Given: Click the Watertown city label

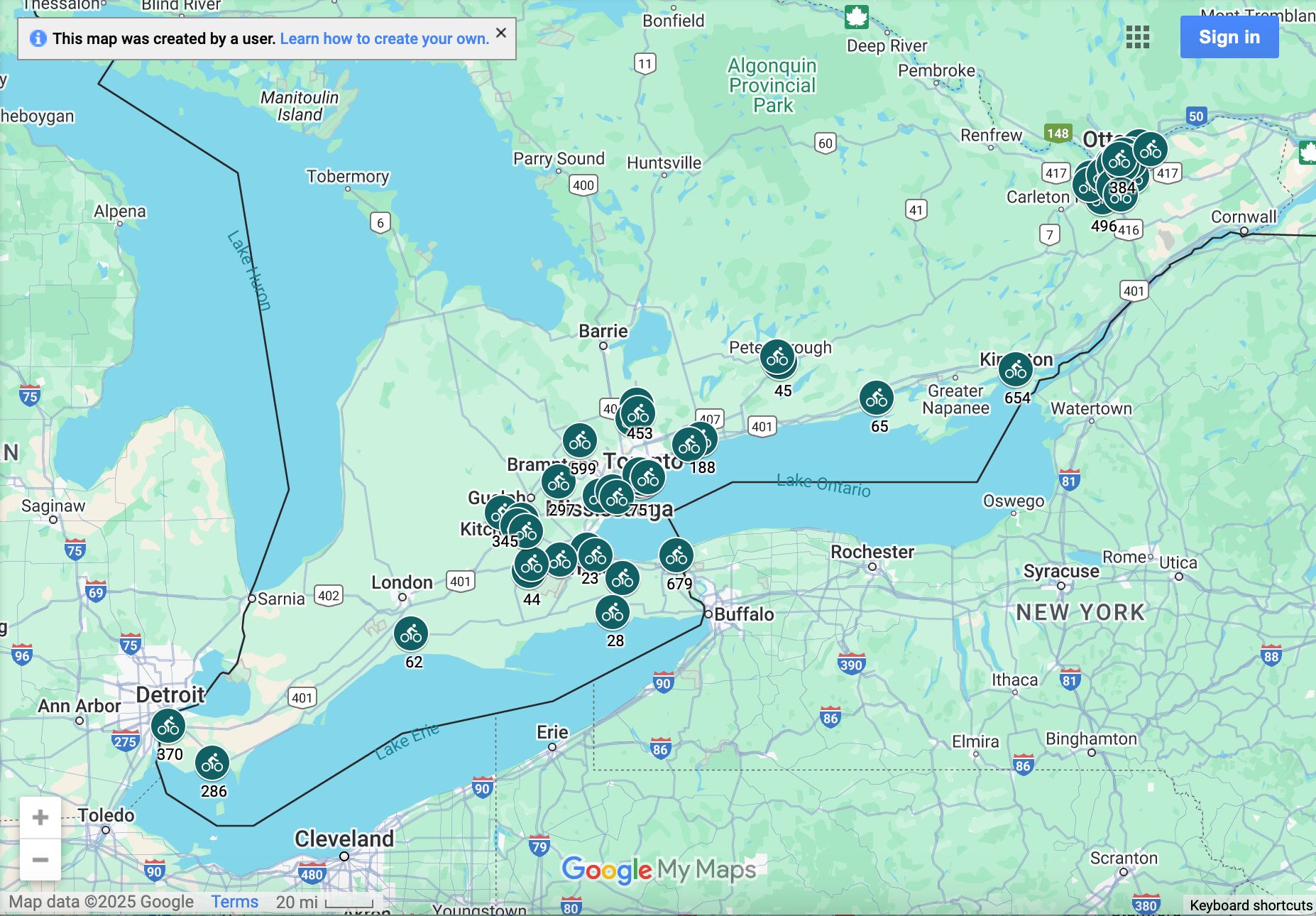Looking at the screenshot, I should 1091,408.
